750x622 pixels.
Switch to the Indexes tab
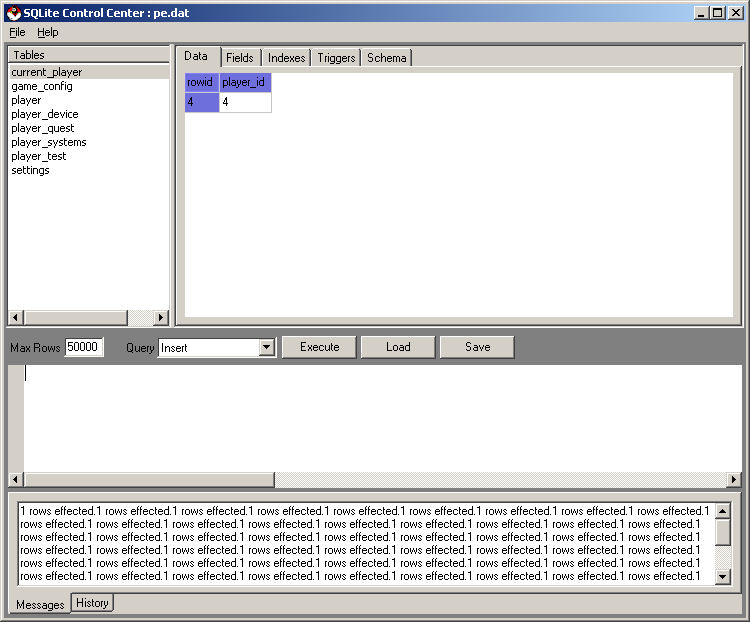(x=286, y=58)
